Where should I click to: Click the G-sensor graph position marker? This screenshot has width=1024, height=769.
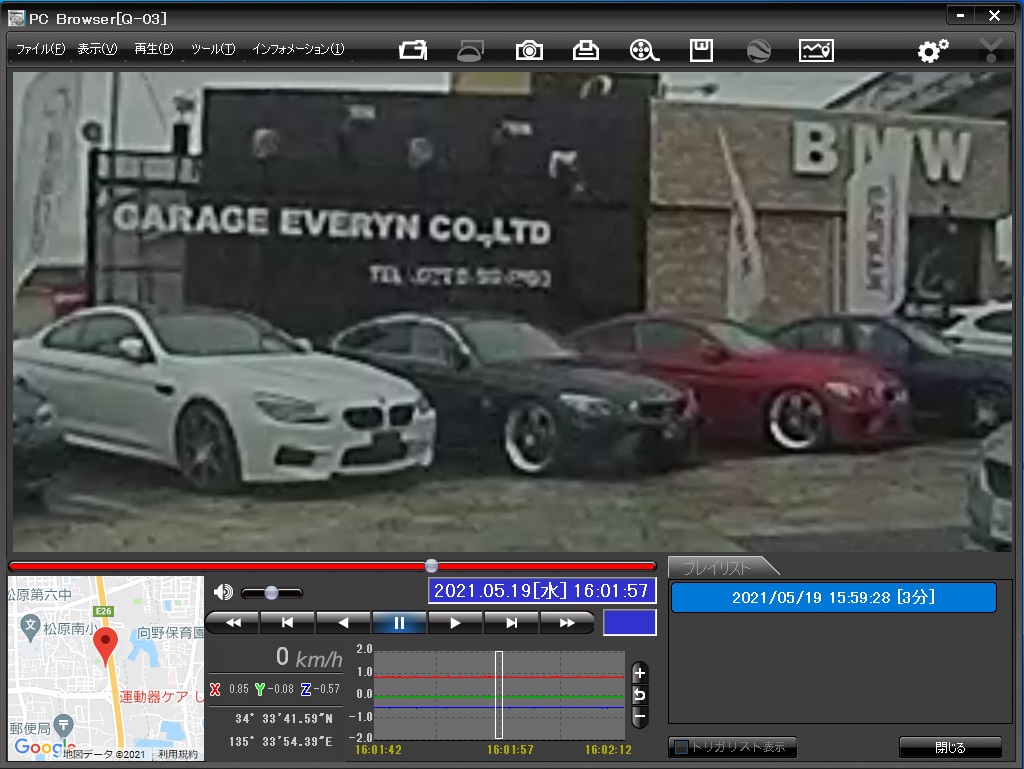(x=499, y=695)
